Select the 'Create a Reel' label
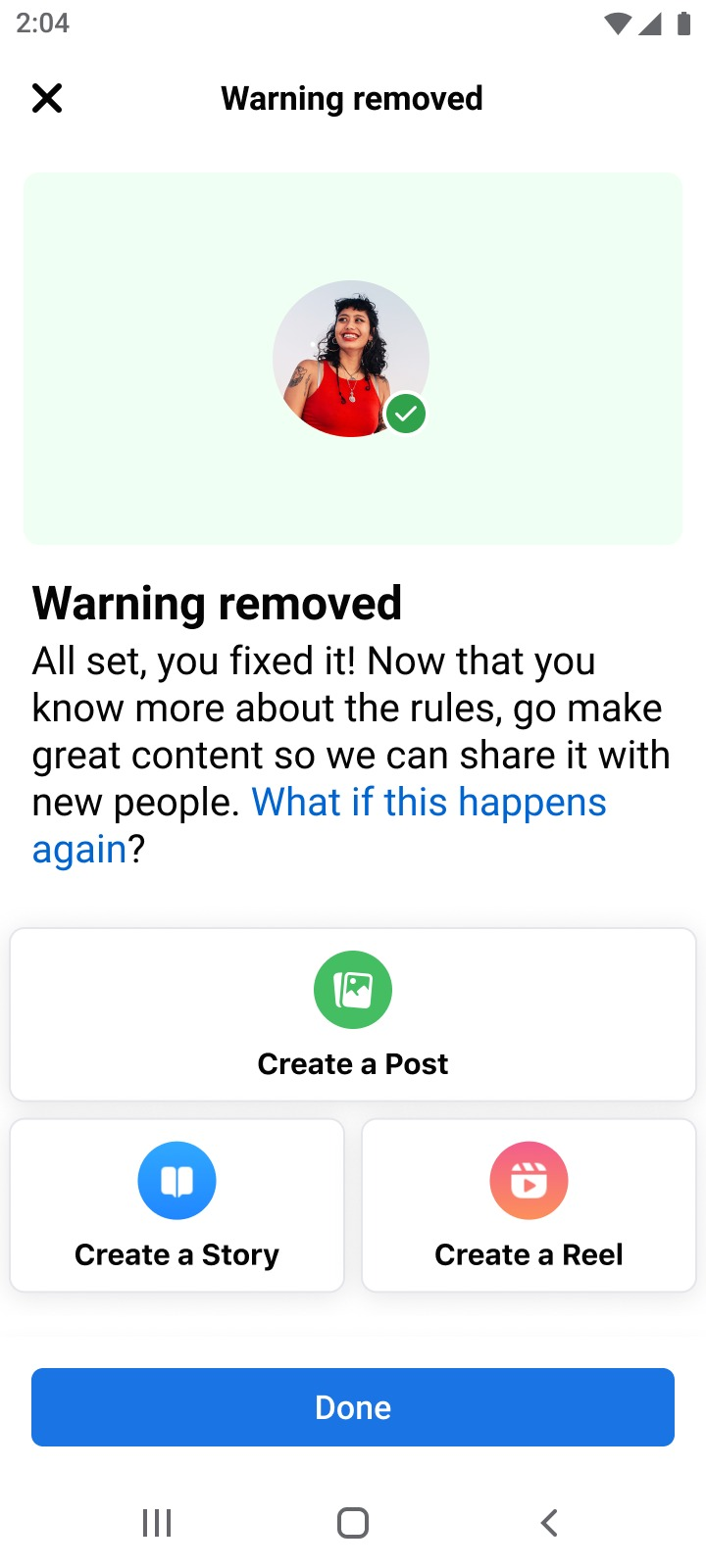 point(529,1255)
